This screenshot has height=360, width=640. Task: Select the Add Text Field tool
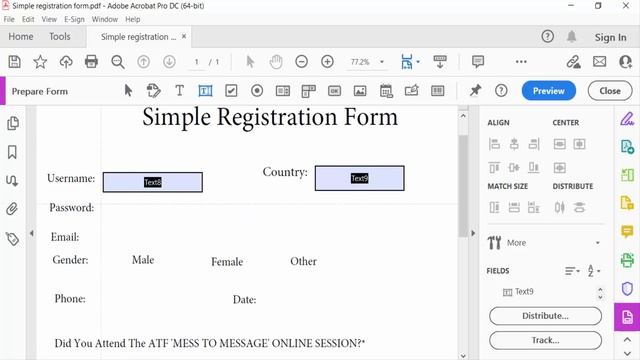[205, 91]
